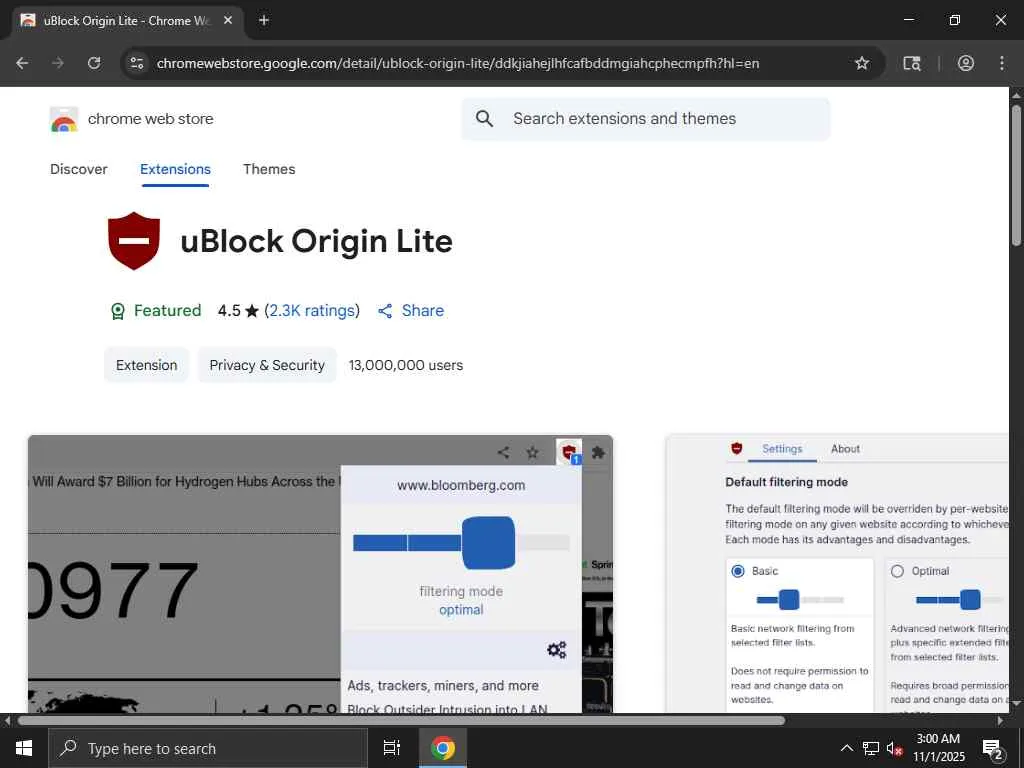Click the network tray icon
Viewport: 1024px width, 768px height.
click(x=871, y=748)
